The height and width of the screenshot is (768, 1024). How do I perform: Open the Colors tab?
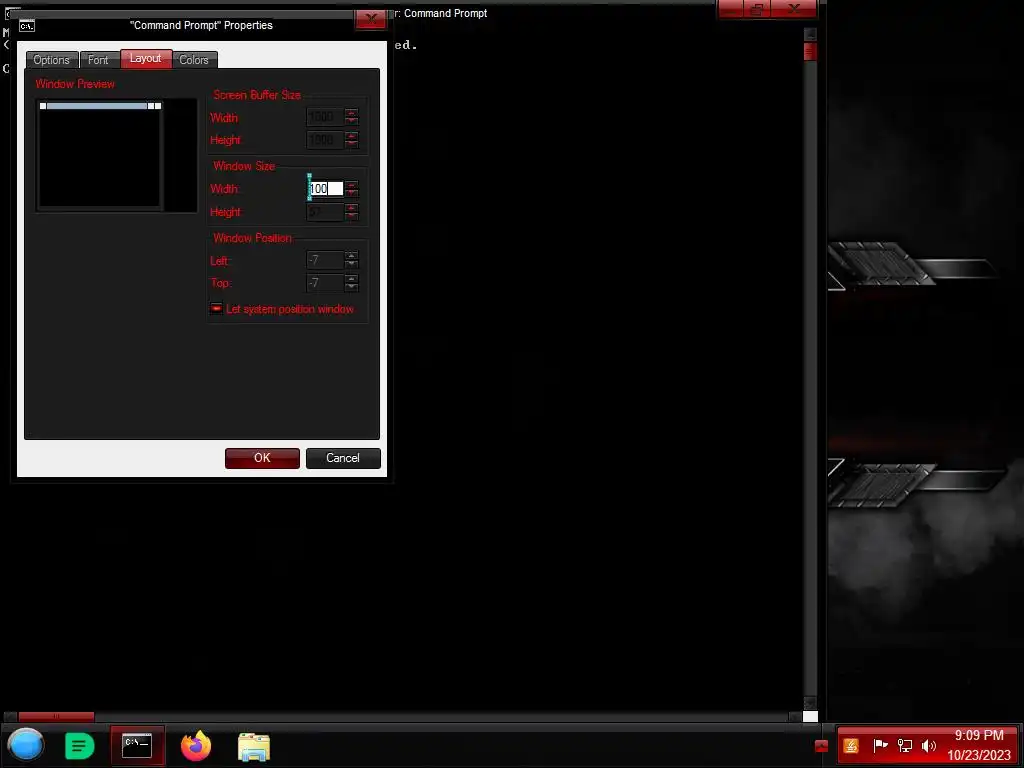pyautogui.click(x=194, y=59)
